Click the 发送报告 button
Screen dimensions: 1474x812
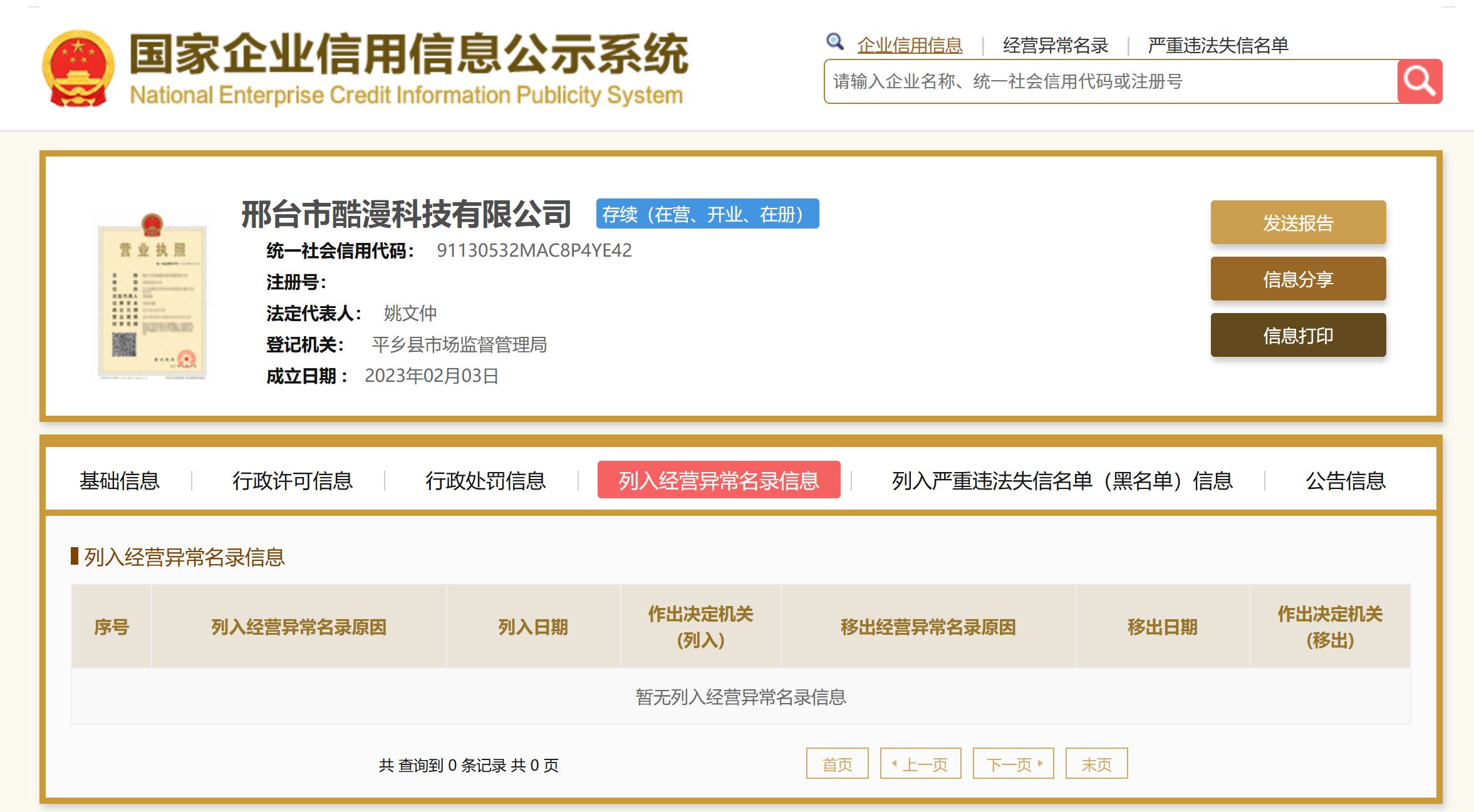[1298, 222]
